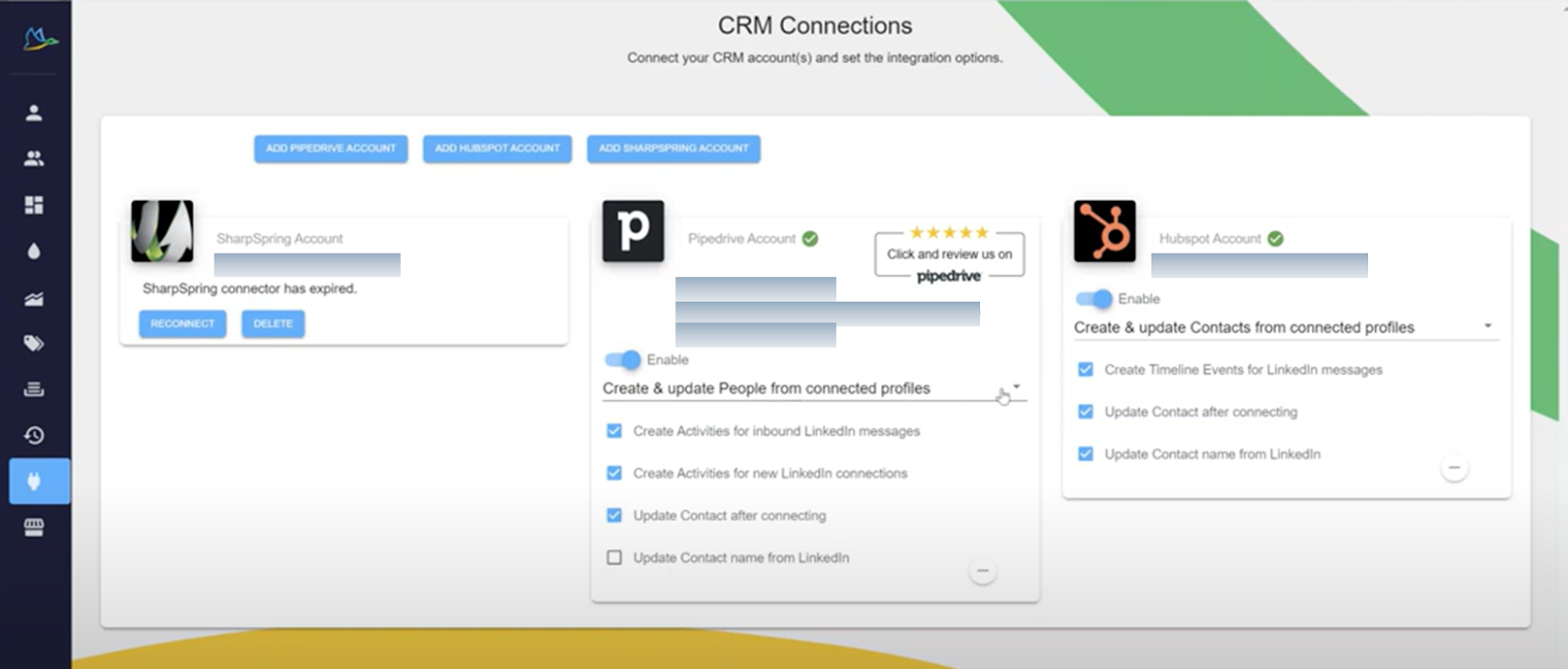Open Create & update Contacts dropdown

1286,328
